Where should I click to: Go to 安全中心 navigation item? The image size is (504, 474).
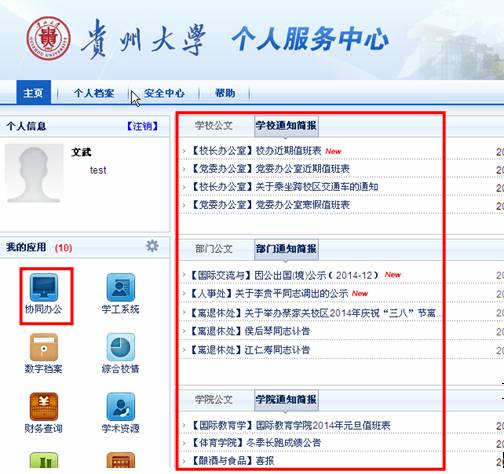(x=164, y=93)
